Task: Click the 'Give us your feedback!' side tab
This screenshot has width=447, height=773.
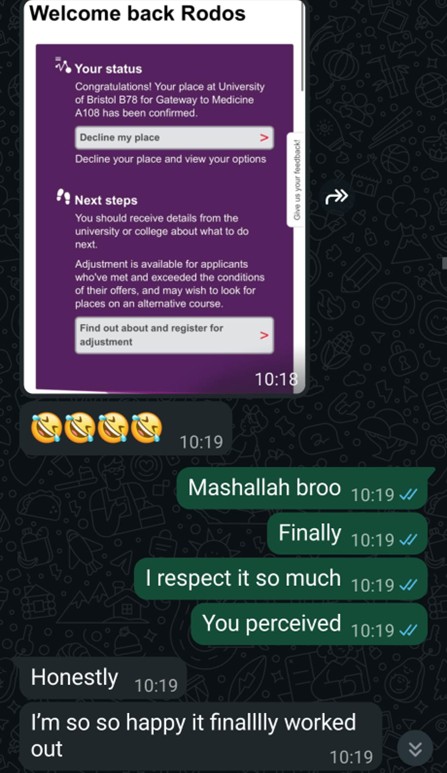Action: pos(297,179)
